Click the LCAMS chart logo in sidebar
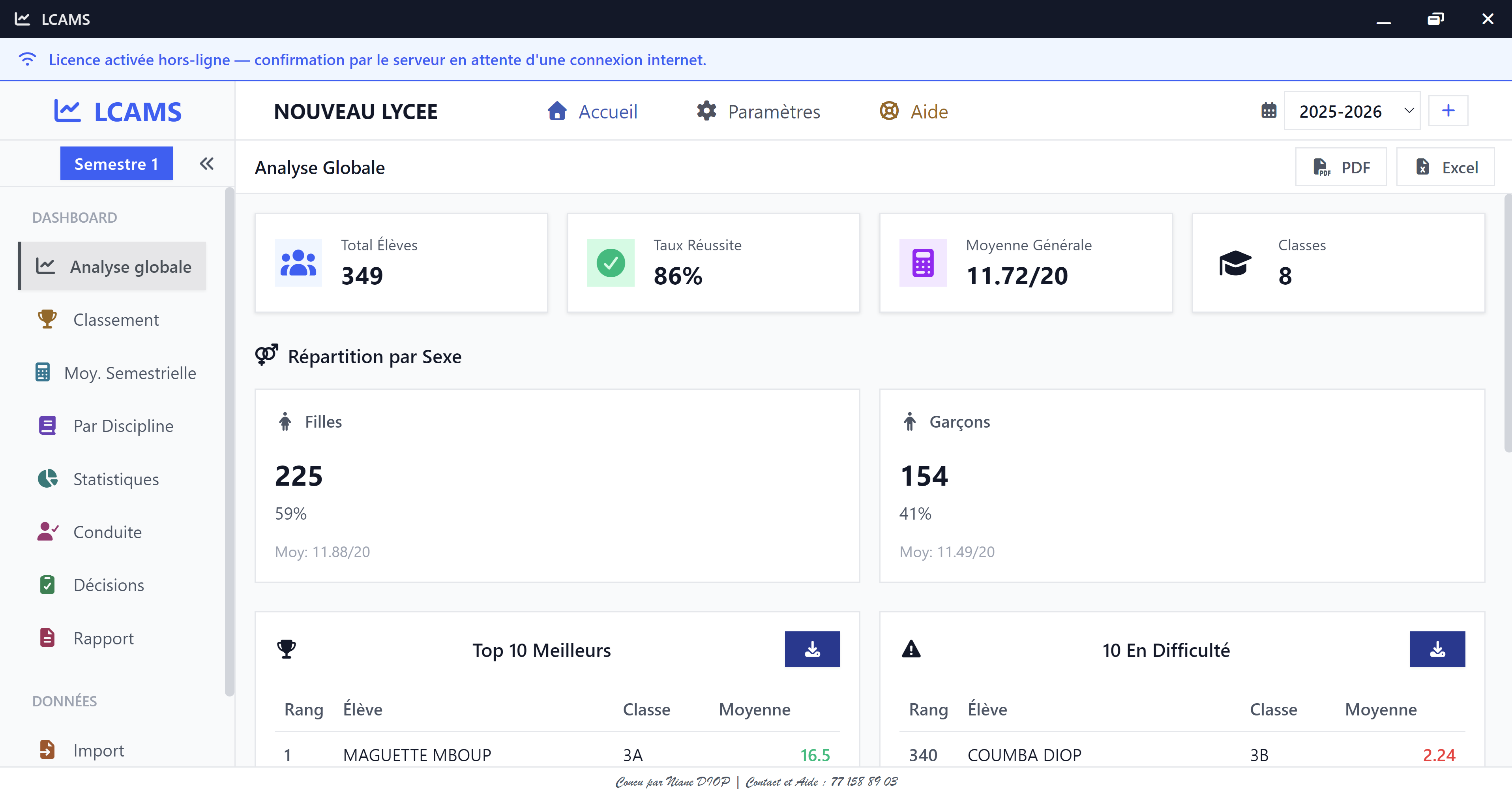1512x796 pixels. pyautogui.click(x=67, y=111)
